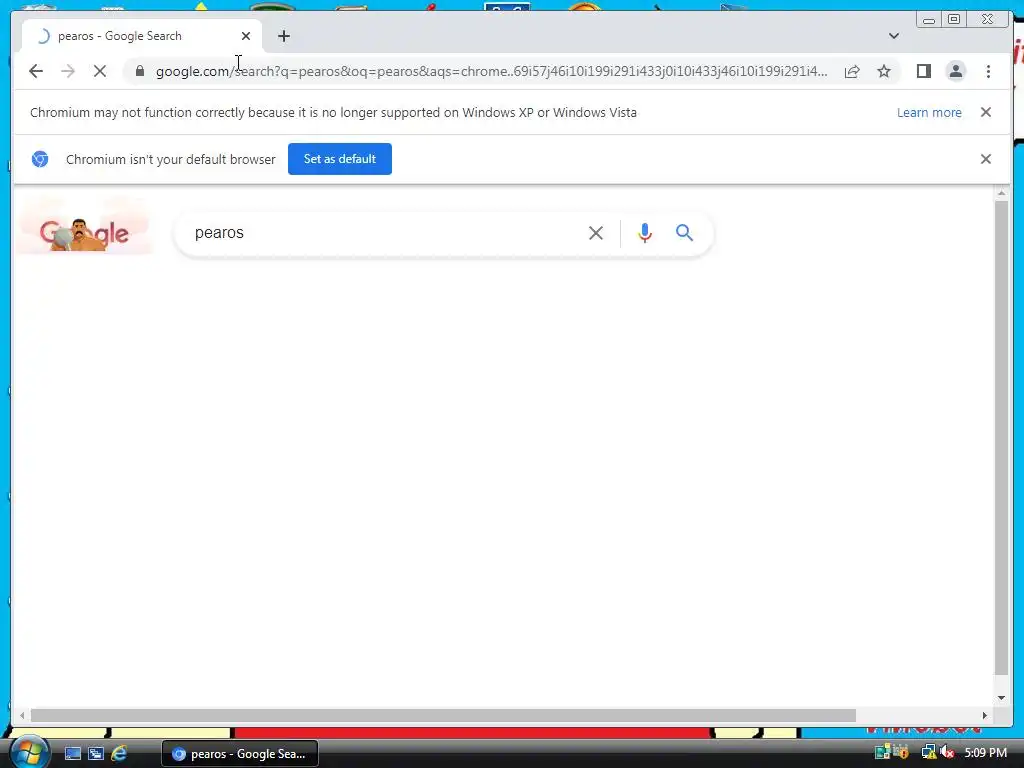1024x768 pixels.
Task: Click the 5:09 PM taskbar clock
Action: (x=985, y=753)
